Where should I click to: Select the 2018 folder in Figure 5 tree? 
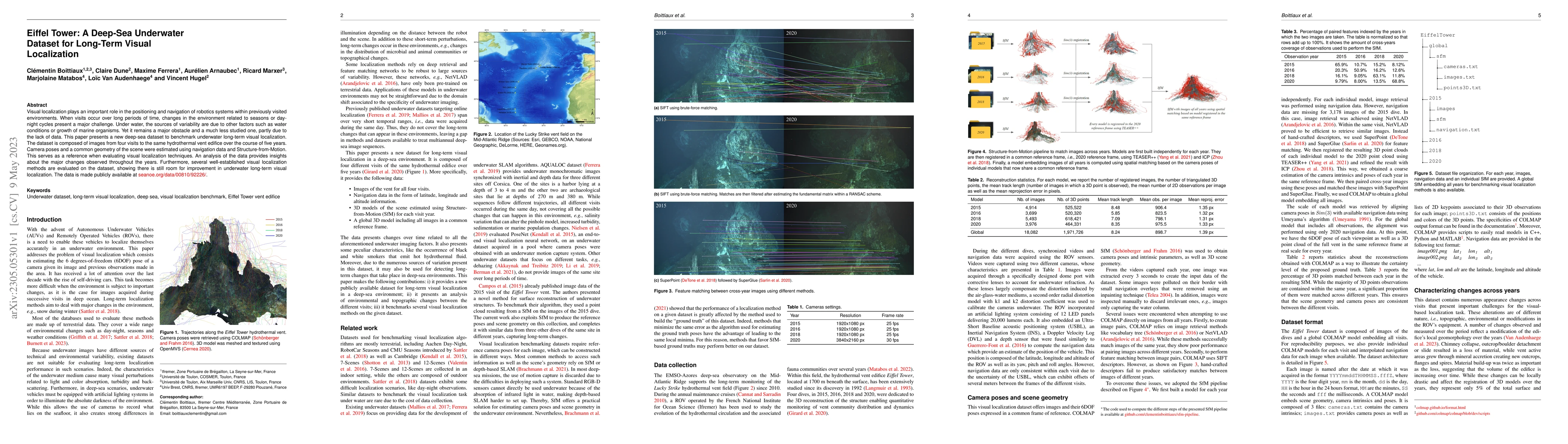point(1435,151)
